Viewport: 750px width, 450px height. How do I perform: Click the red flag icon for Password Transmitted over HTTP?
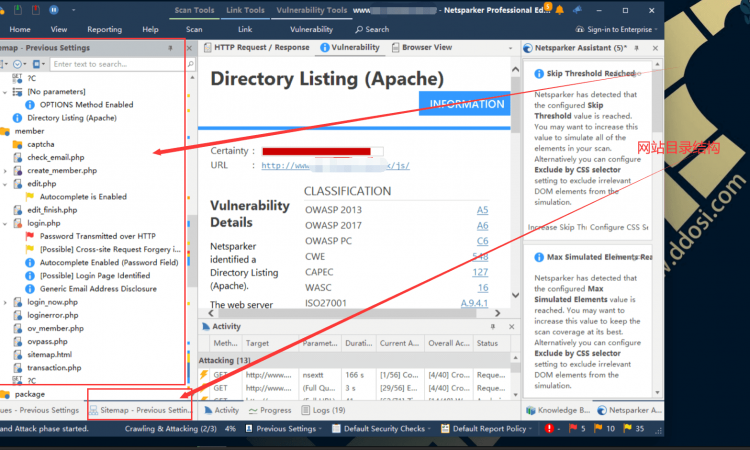pyautogui.click(x=30, y=236)
